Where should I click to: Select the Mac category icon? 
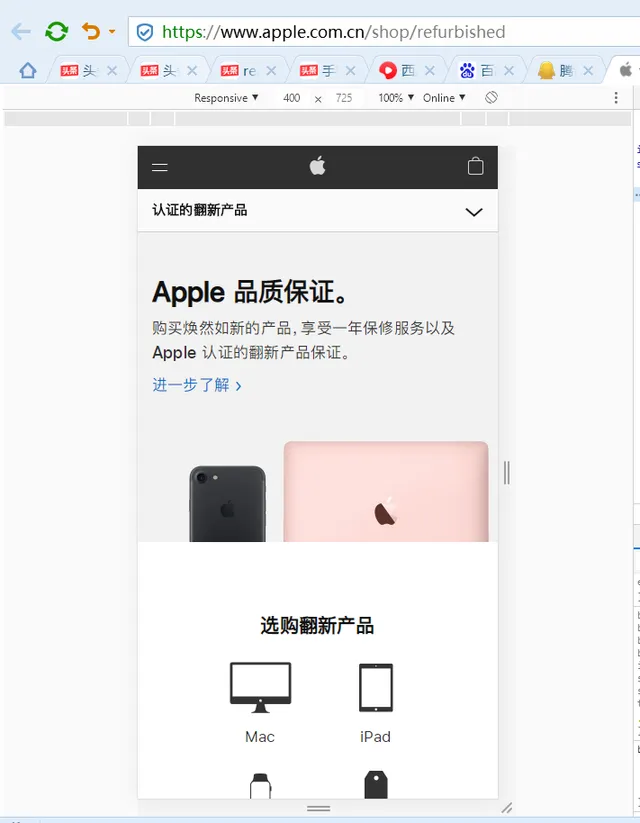pos(260,688)
